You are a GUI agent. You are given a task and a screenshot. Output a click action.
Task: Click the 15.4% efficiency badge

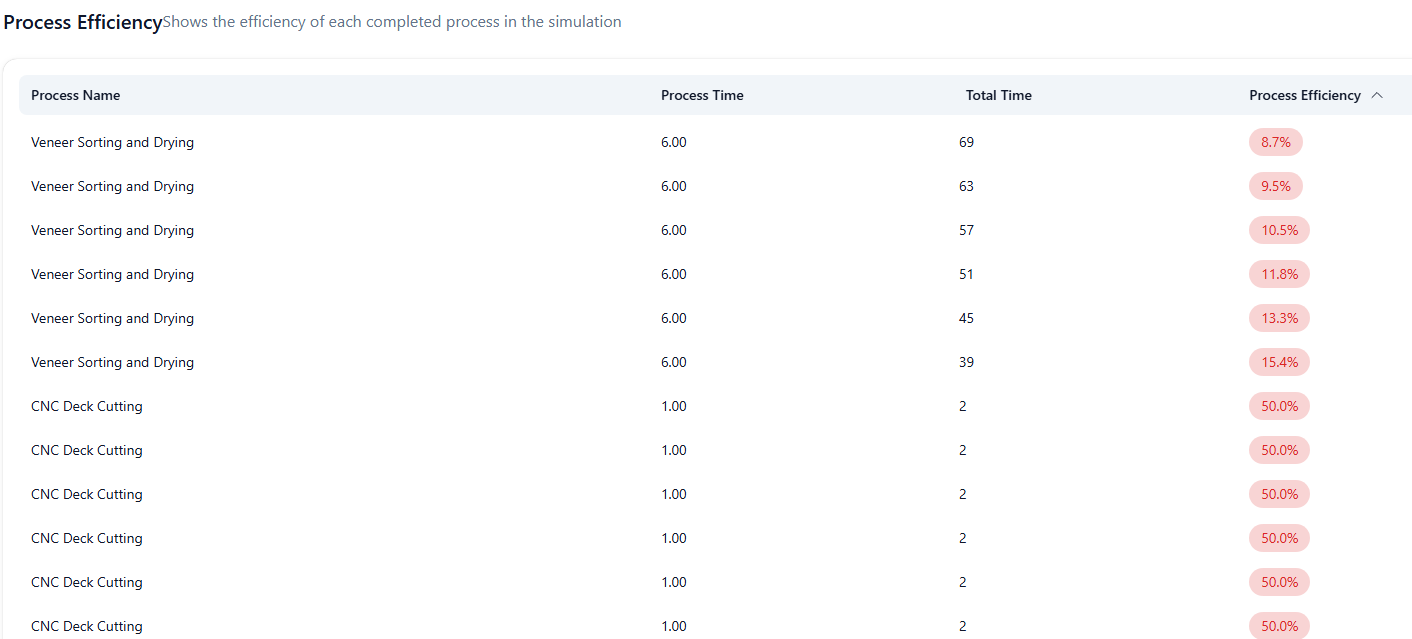pyautogui.click(x=1279, y=362)
